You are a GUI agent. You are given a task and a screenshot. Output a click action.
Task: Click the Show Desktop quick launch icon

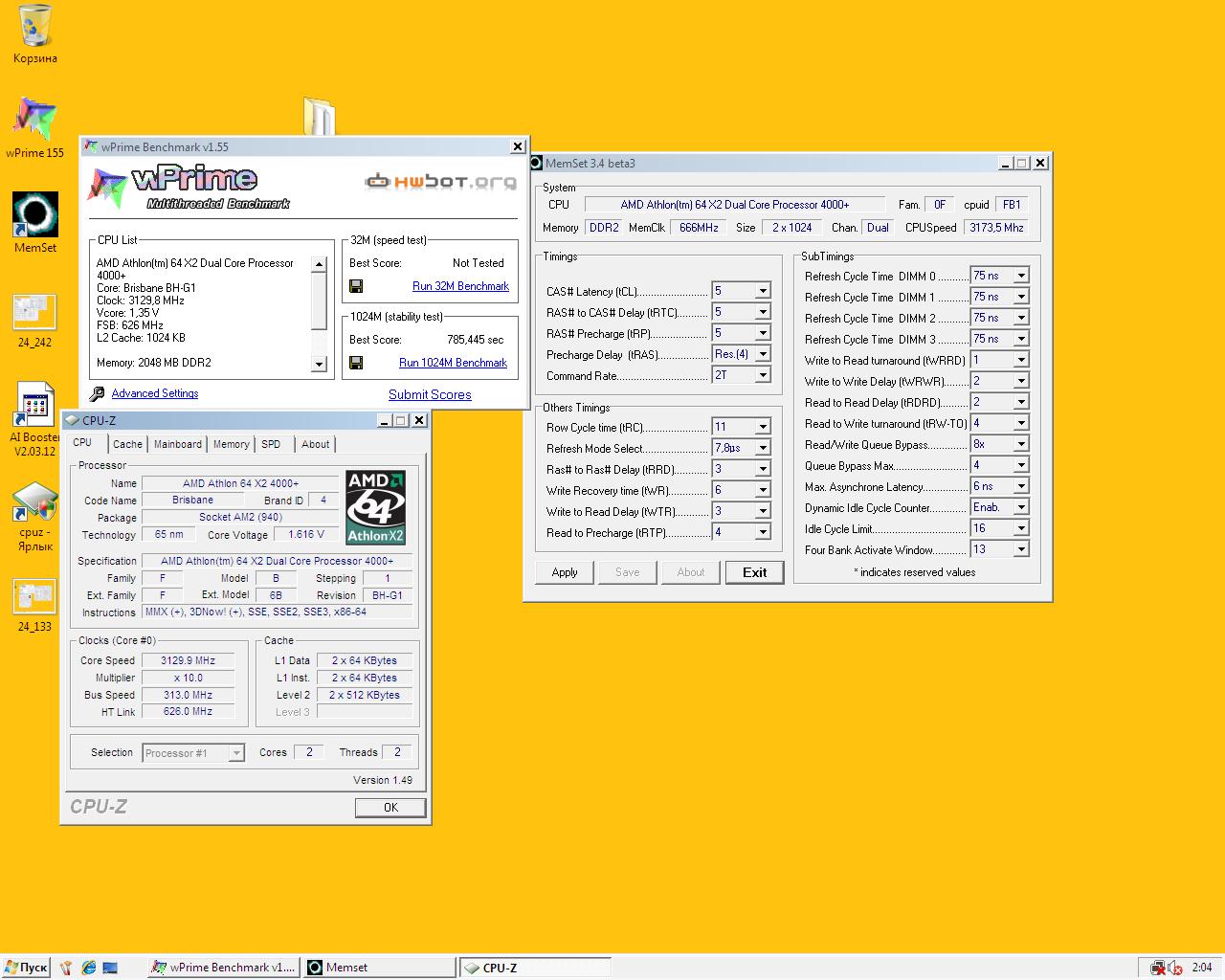(x=110, y=968)
